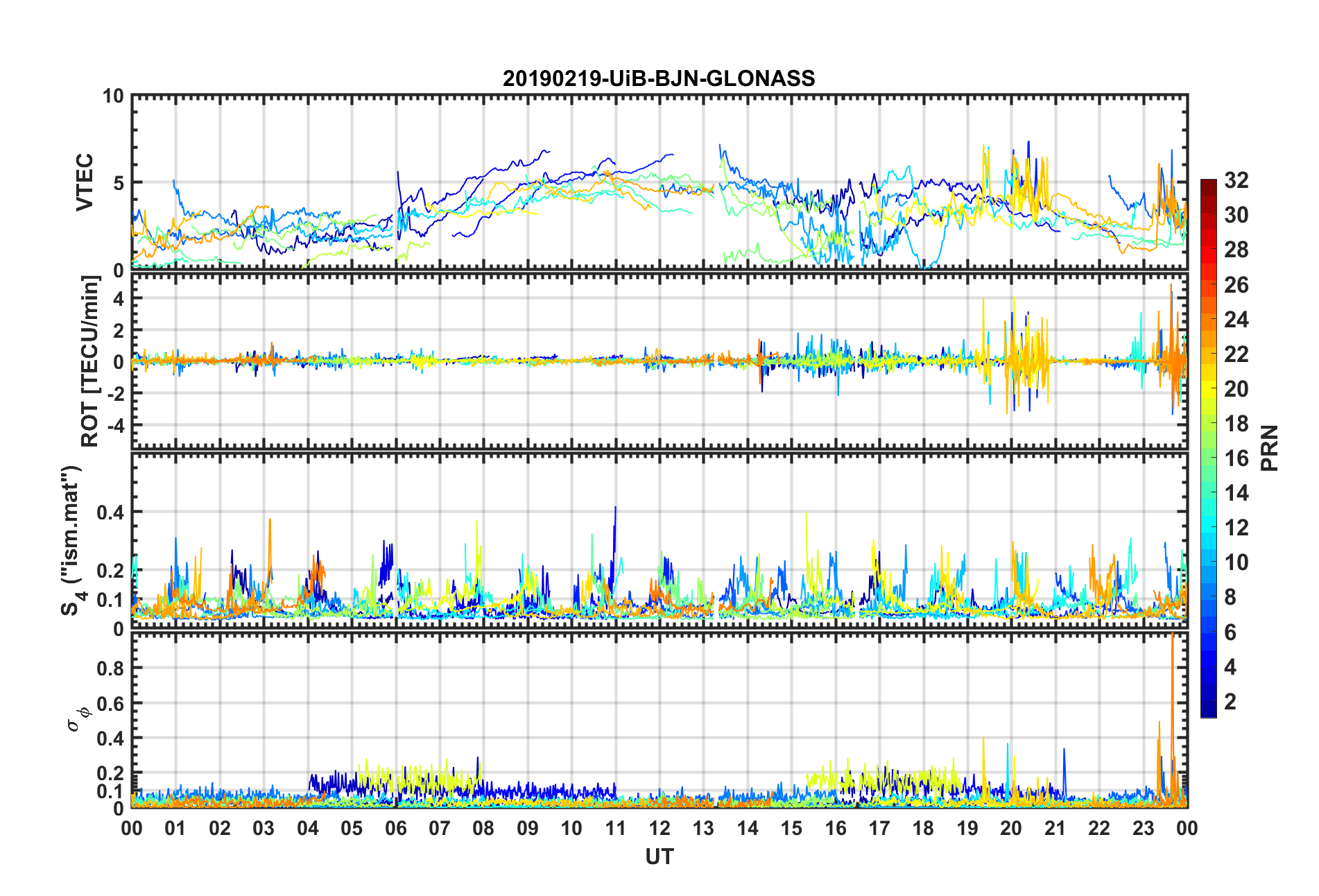
Task: Click the ROT [TECU/min] axis label
Action: [x=90, y=361]
